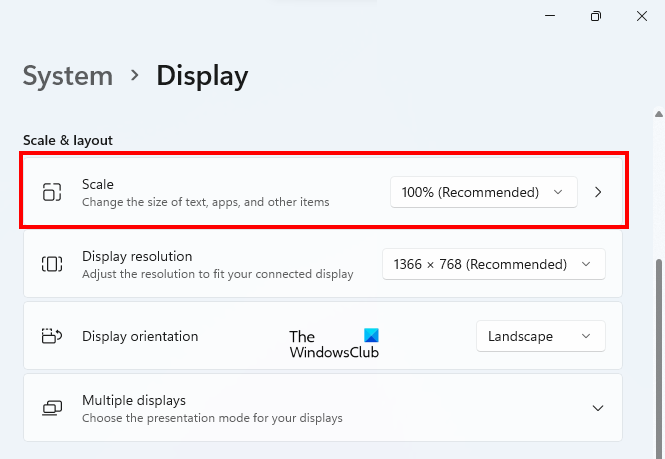Open the 100% (Recommended) scale dropdown
Screen dimensions: 665x459
(483, 192)
